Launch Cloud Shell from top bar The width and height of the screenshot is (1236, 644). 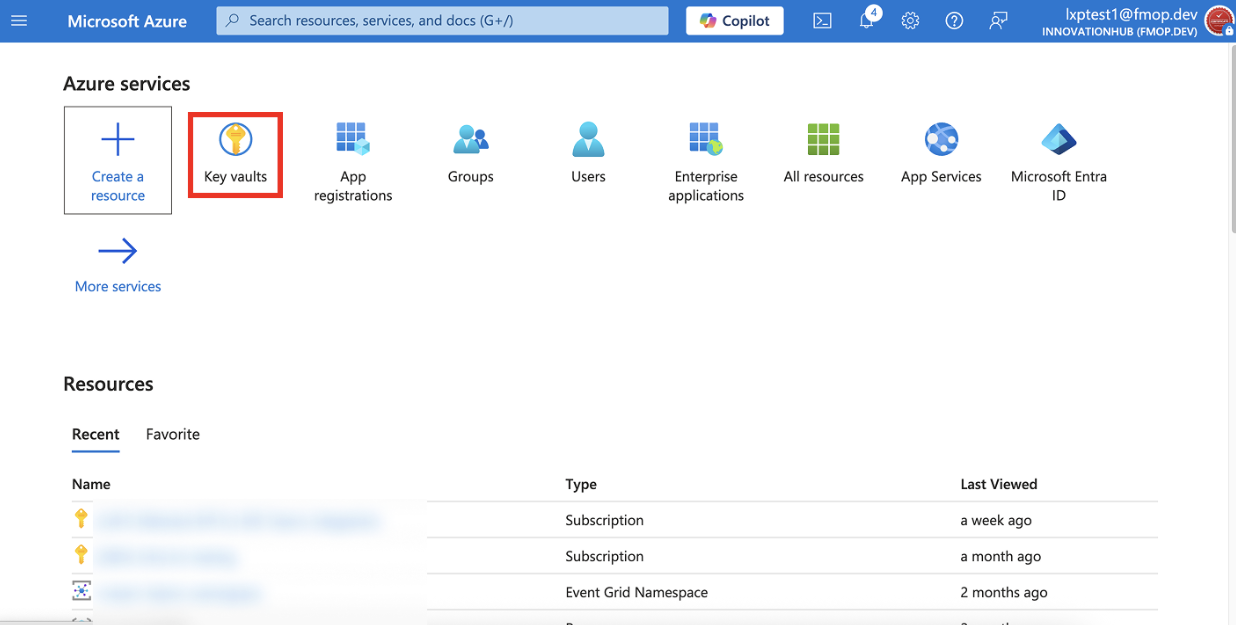[x=822, y=21]
